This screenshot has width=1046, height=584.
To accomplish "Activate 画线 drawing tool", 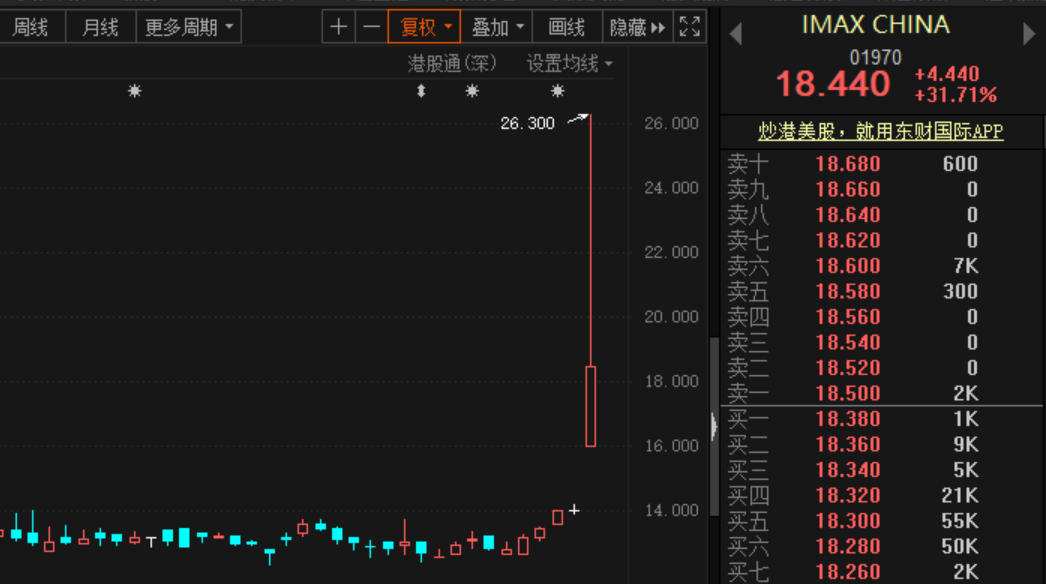I will [x=567, y=27].
